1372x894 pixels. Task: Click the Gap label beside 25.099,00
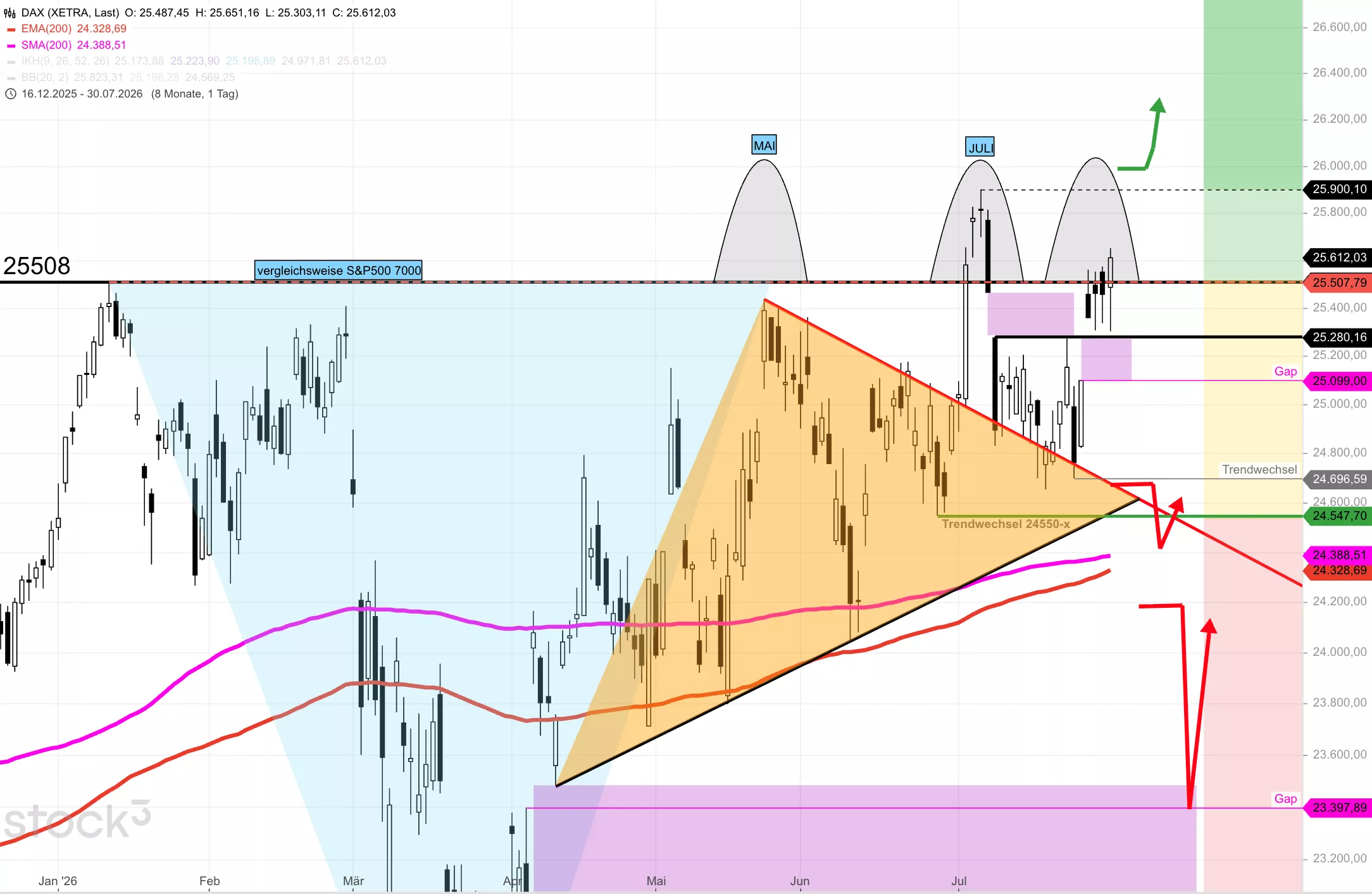click(1285, 372)
